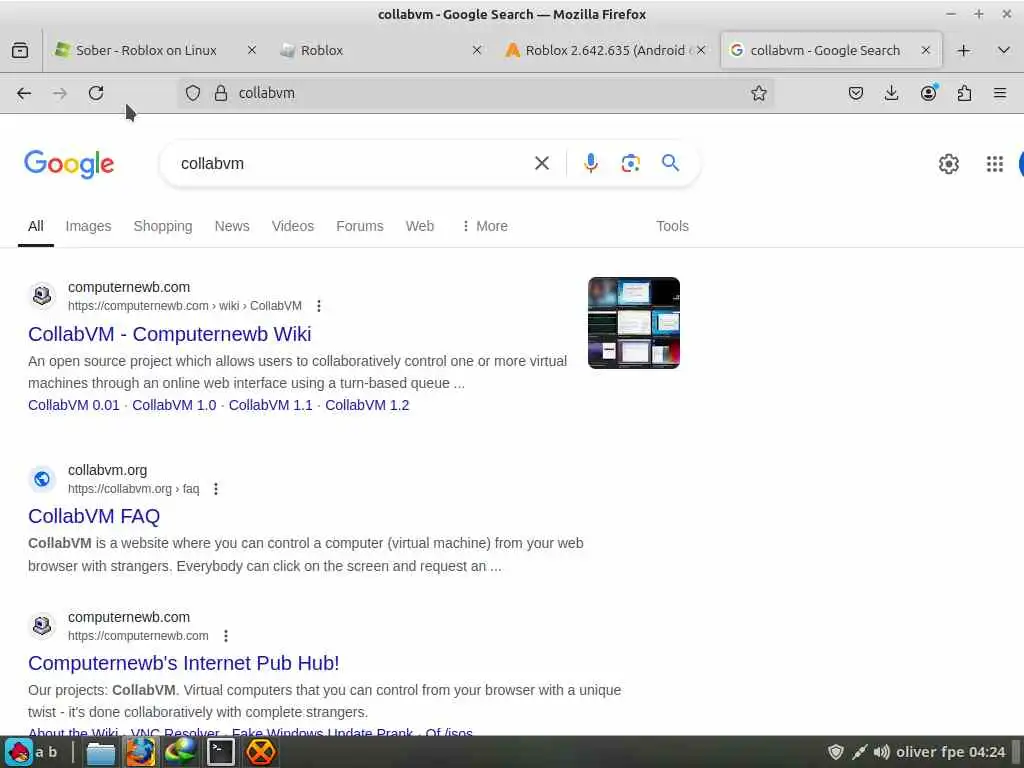Select the Web search filter
Image resolution: width=1024 pixels, height=768 pixels.
point(419,226)
